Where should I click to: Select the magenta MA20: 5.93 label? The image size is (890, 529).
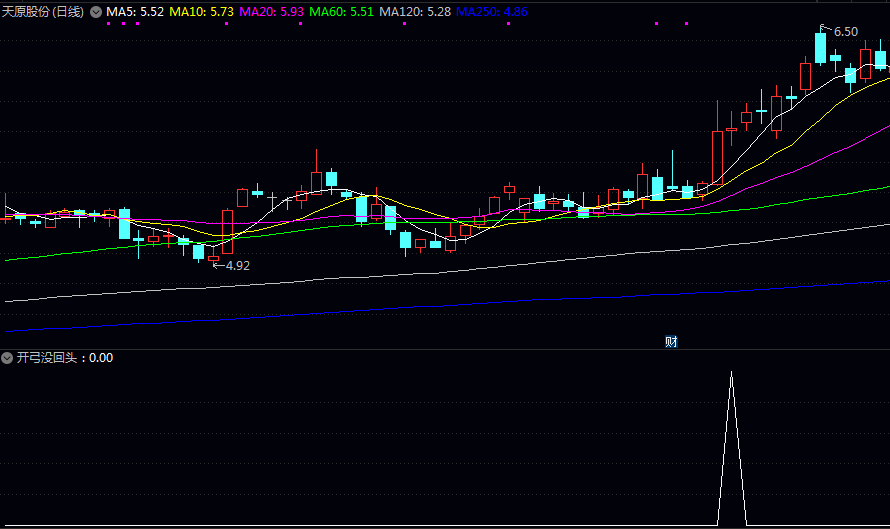(x=272, y=12)
